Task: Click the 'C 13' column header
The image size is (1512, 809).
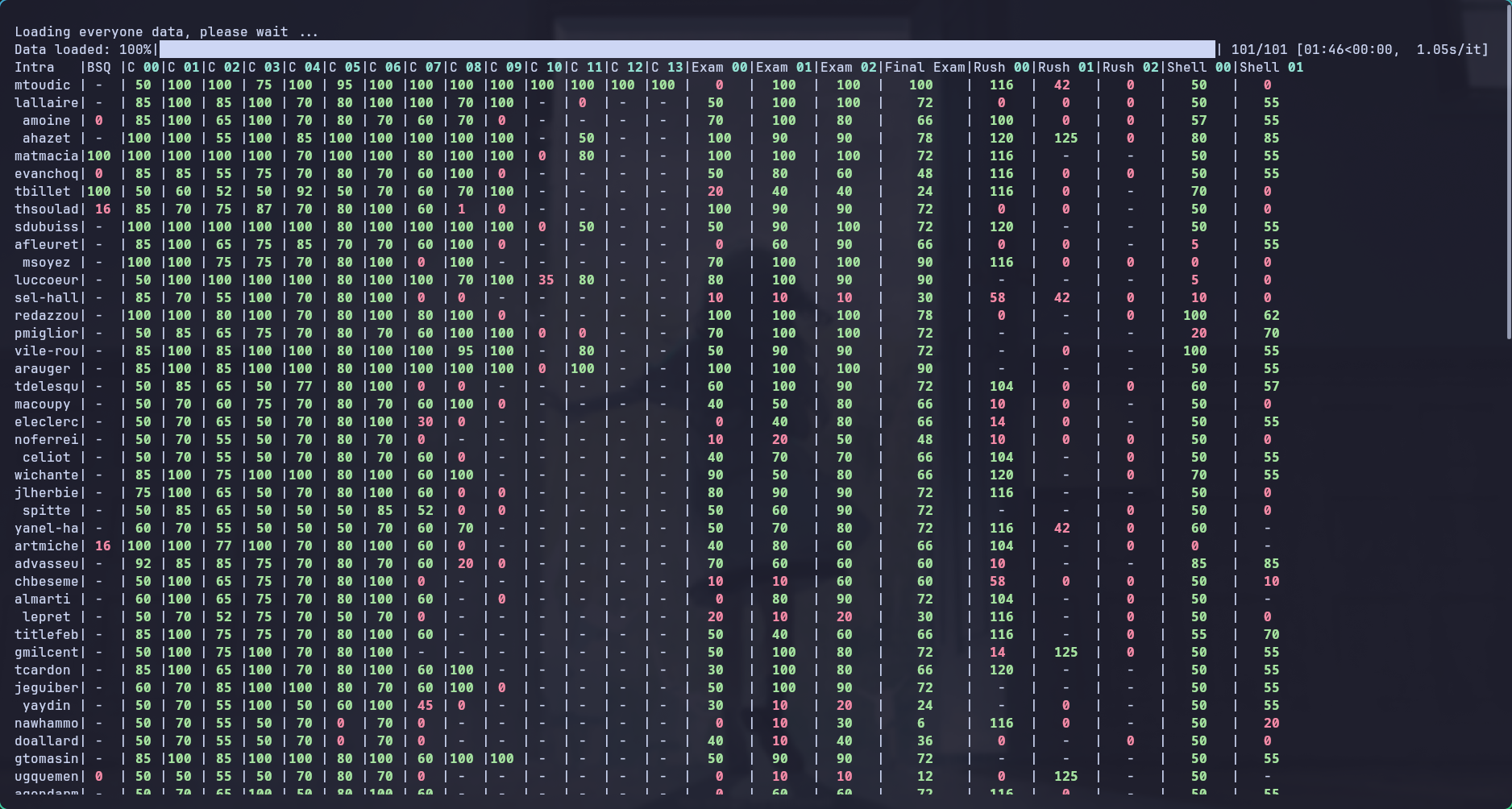Action: [x=667, y=67]
